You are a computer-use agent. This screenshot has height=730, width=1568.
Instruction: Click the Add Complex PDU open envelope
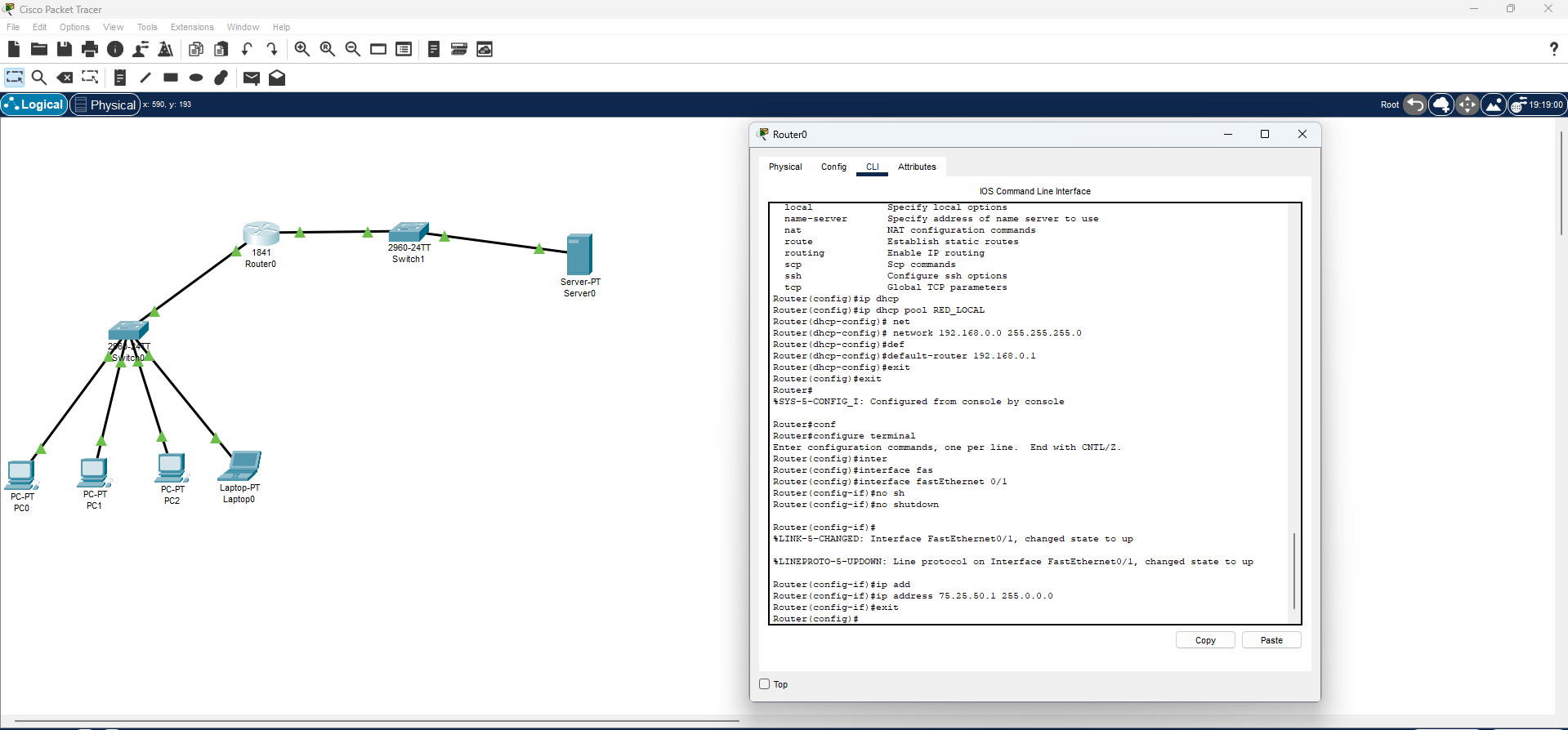(277, 78)
